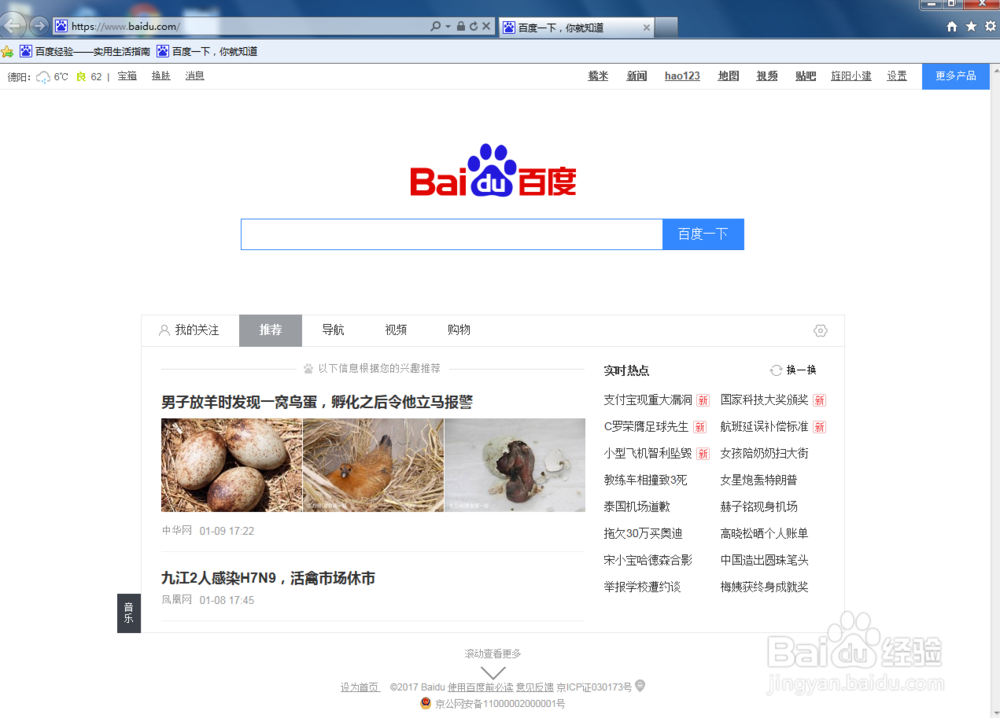Expand more content via 滚动查看更多 chevron
The width and height of the screenshot is (1000, 718).
pos(492,672)
